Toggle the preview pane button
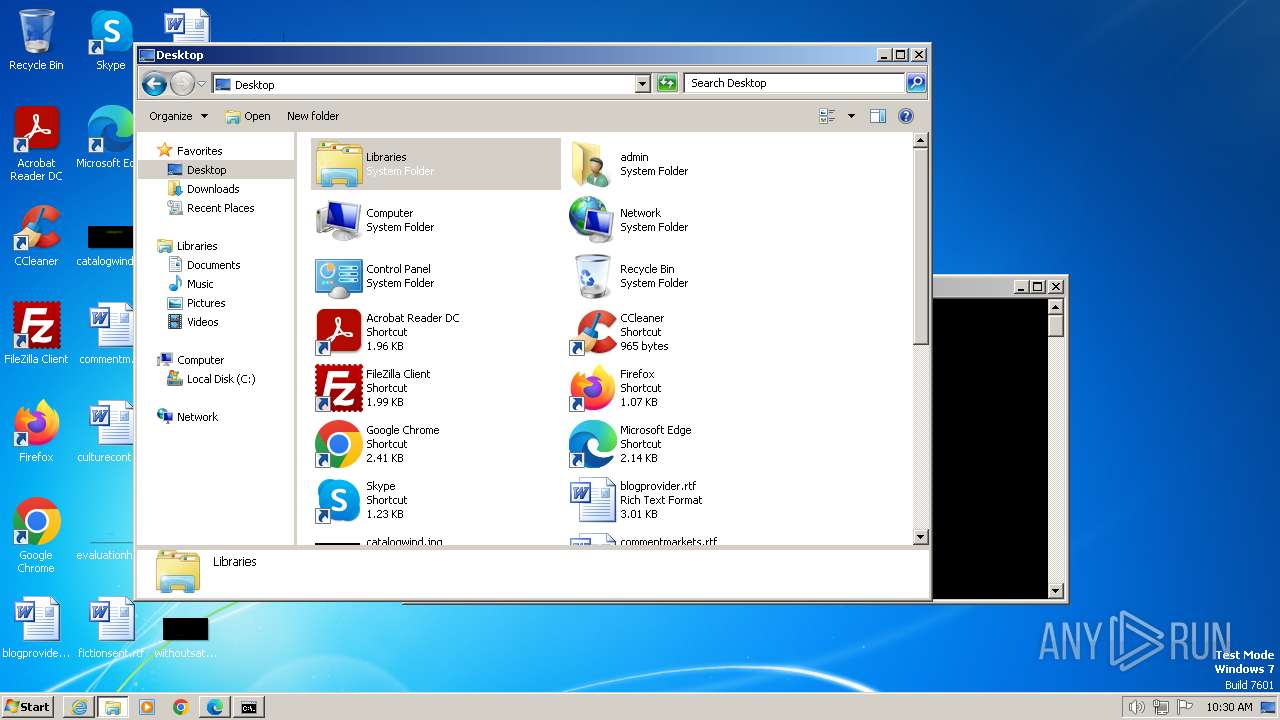Screen dimensions: 1280x720 coord(877,116)
